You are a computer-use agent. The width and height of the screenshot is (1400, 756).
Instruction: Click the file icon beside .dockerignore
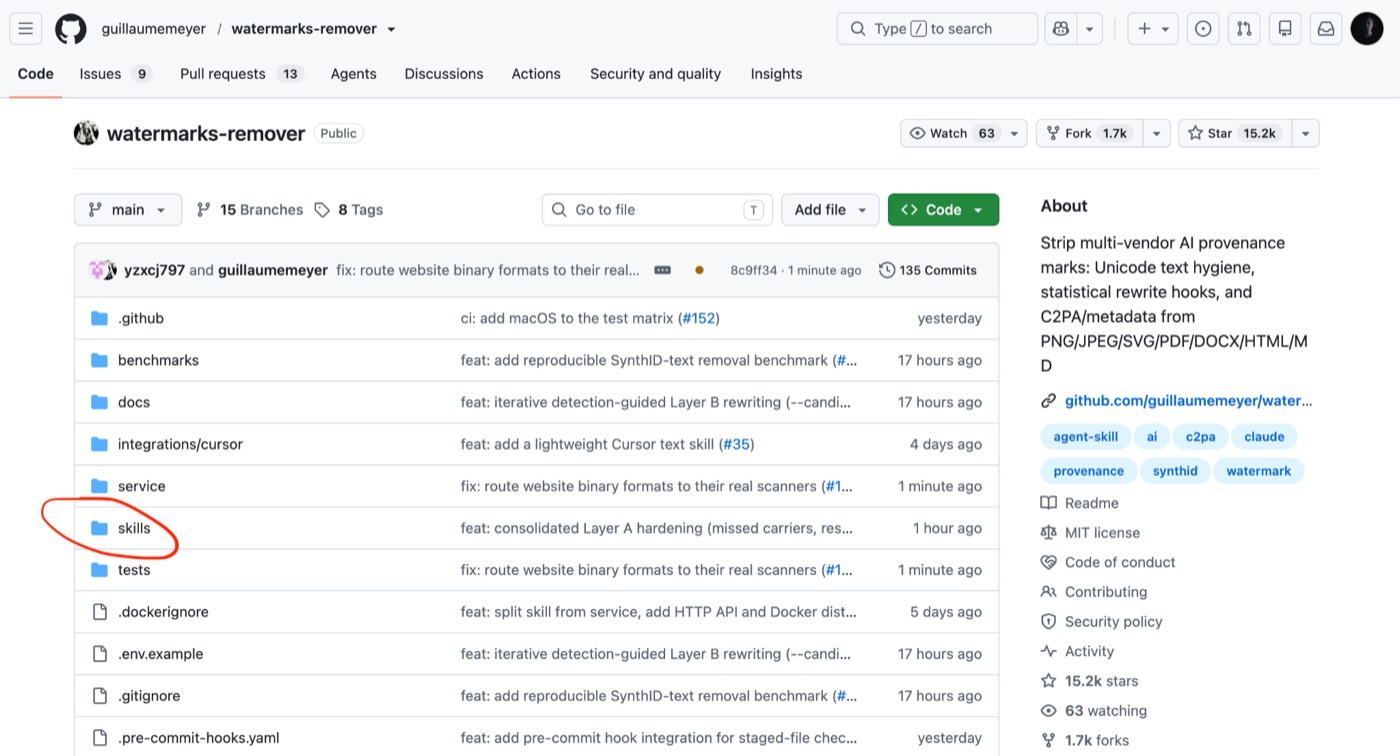coord(99,612)
